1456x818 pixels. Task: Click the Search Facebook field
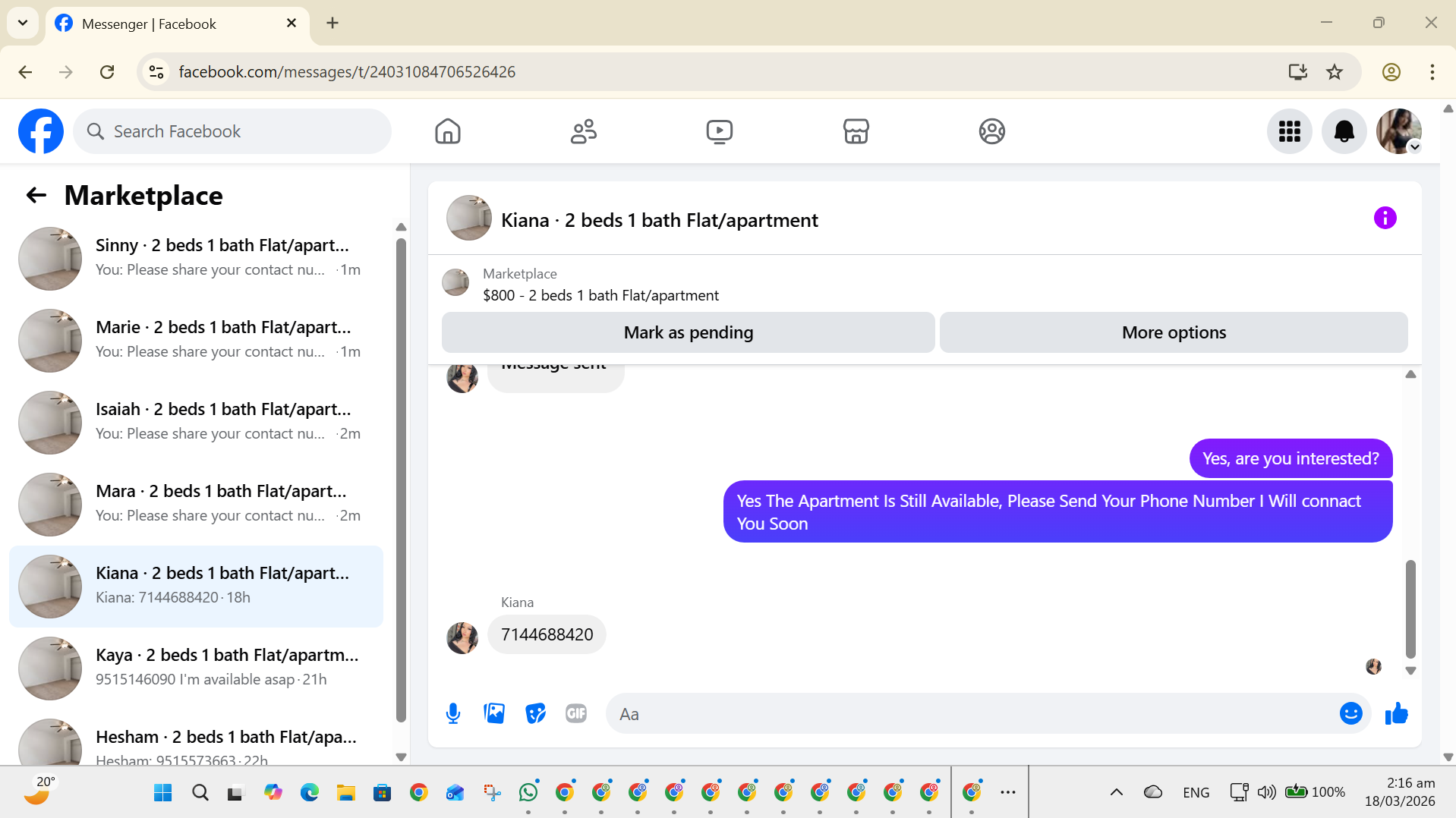pos(232,131)
